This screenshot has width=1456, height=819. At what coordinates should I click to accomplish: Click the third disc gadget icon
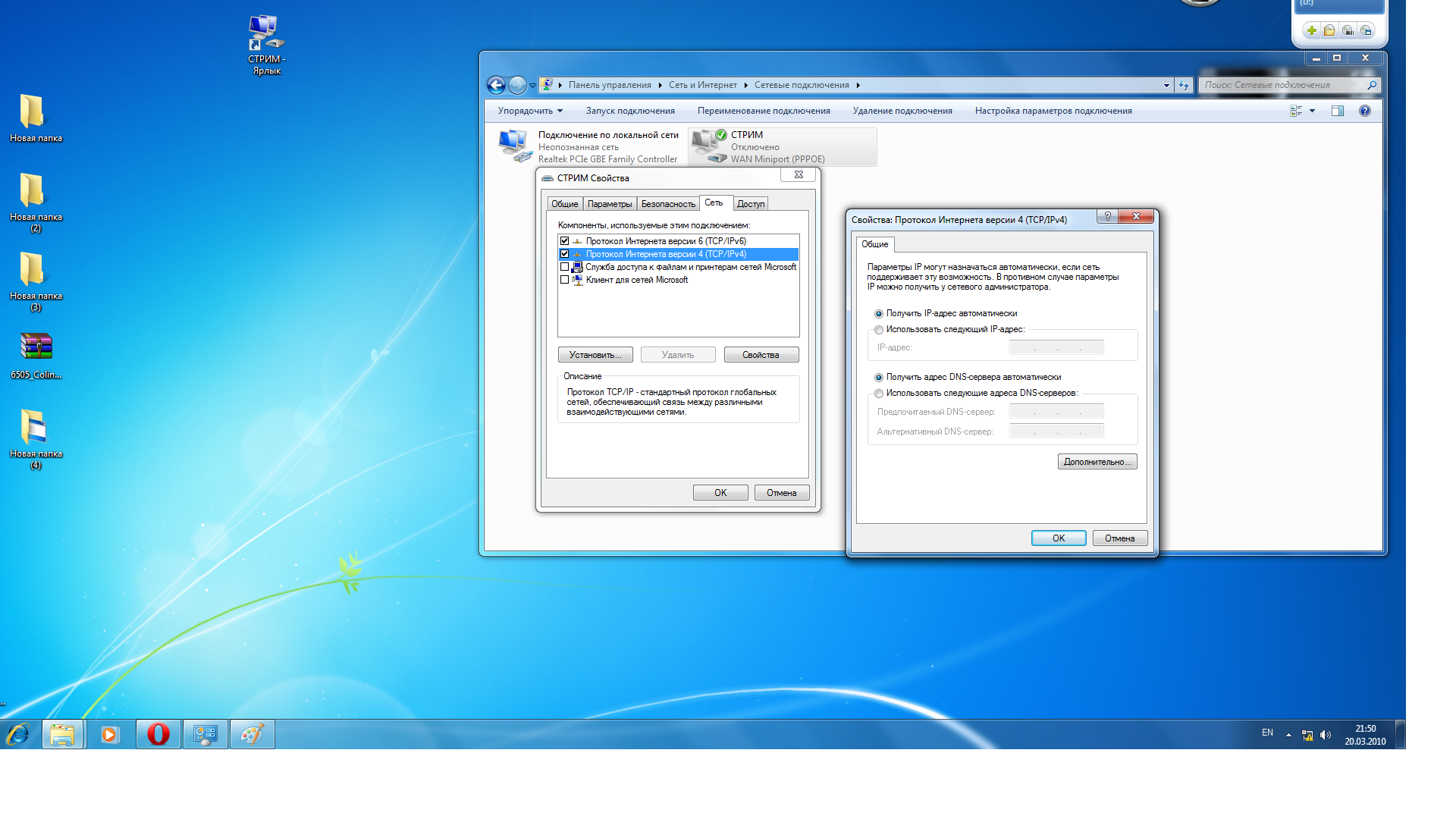pos(1348,30)
